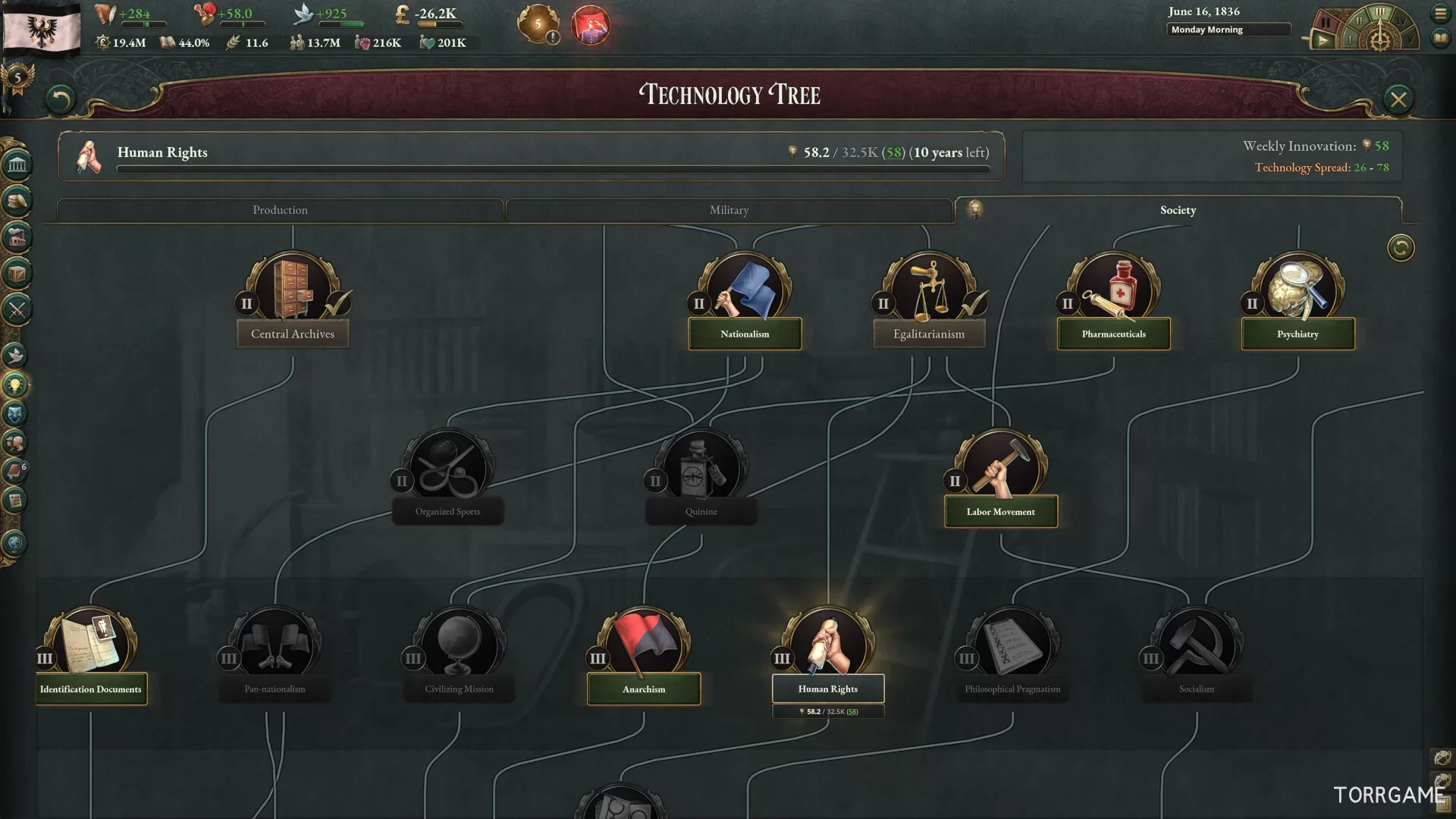1456x819 pixels.
Task: Click the Prussian country flag
Action: point(42,29)
